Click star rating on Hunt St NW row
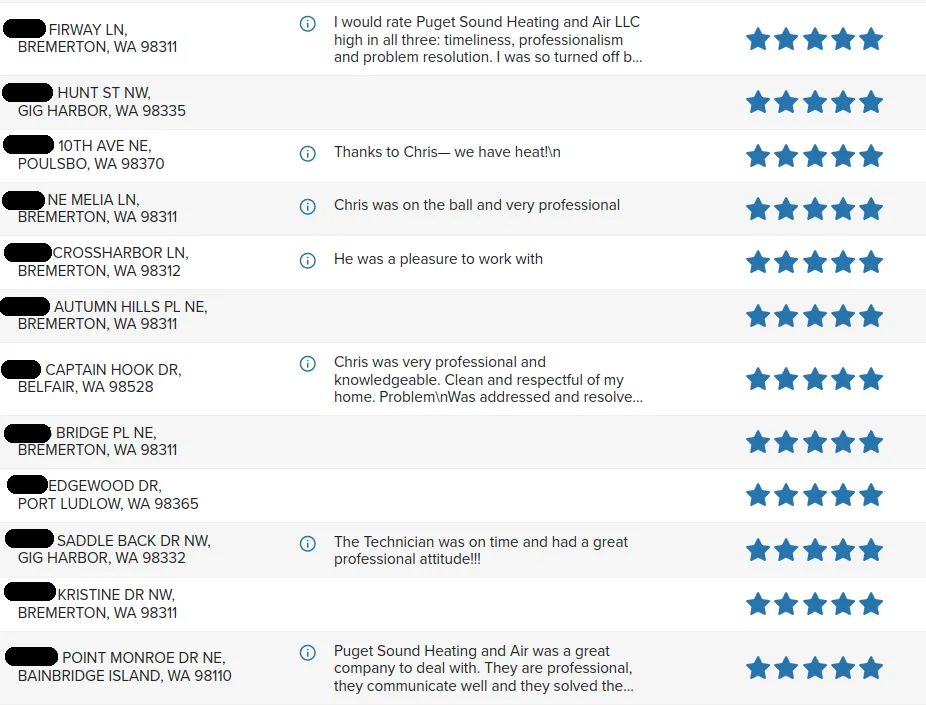 (x=814, y=102)
